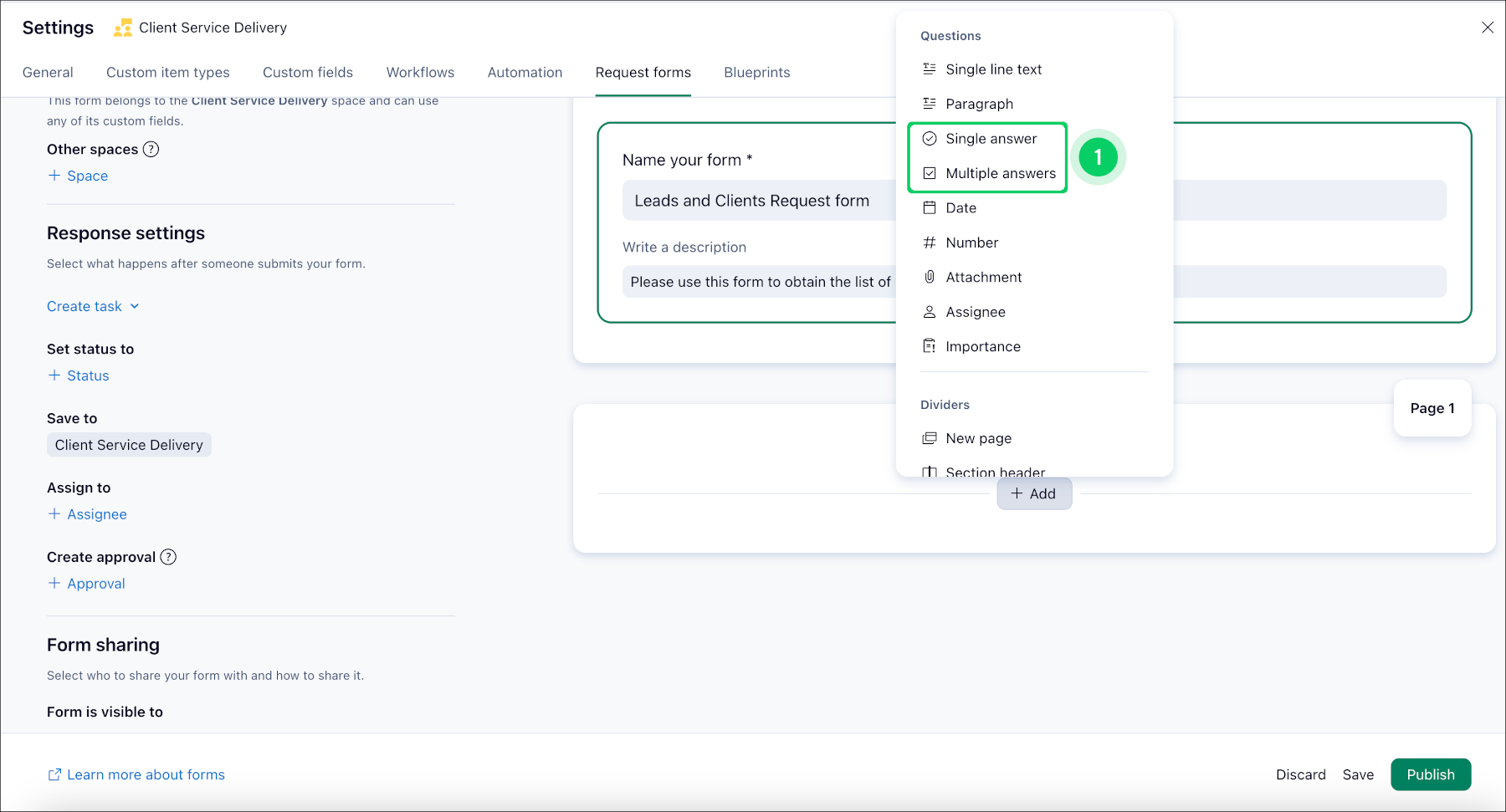
Task: Insert a New page divider
Action: pos(978,437)
